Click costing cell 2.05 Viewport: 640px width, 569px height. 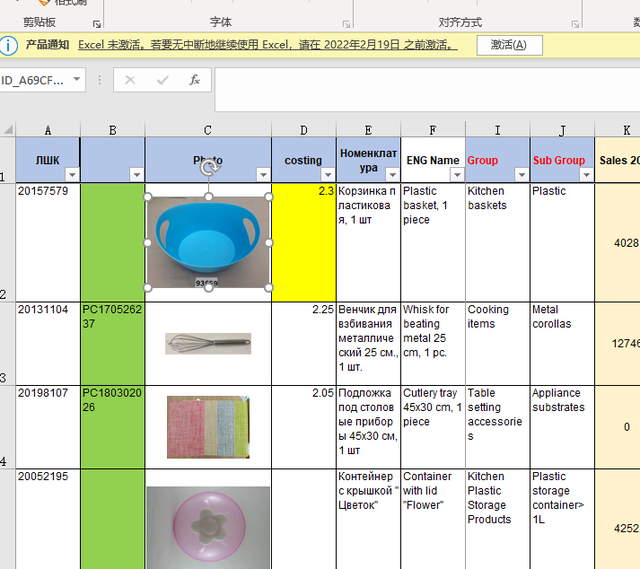(x=304, y=427)
